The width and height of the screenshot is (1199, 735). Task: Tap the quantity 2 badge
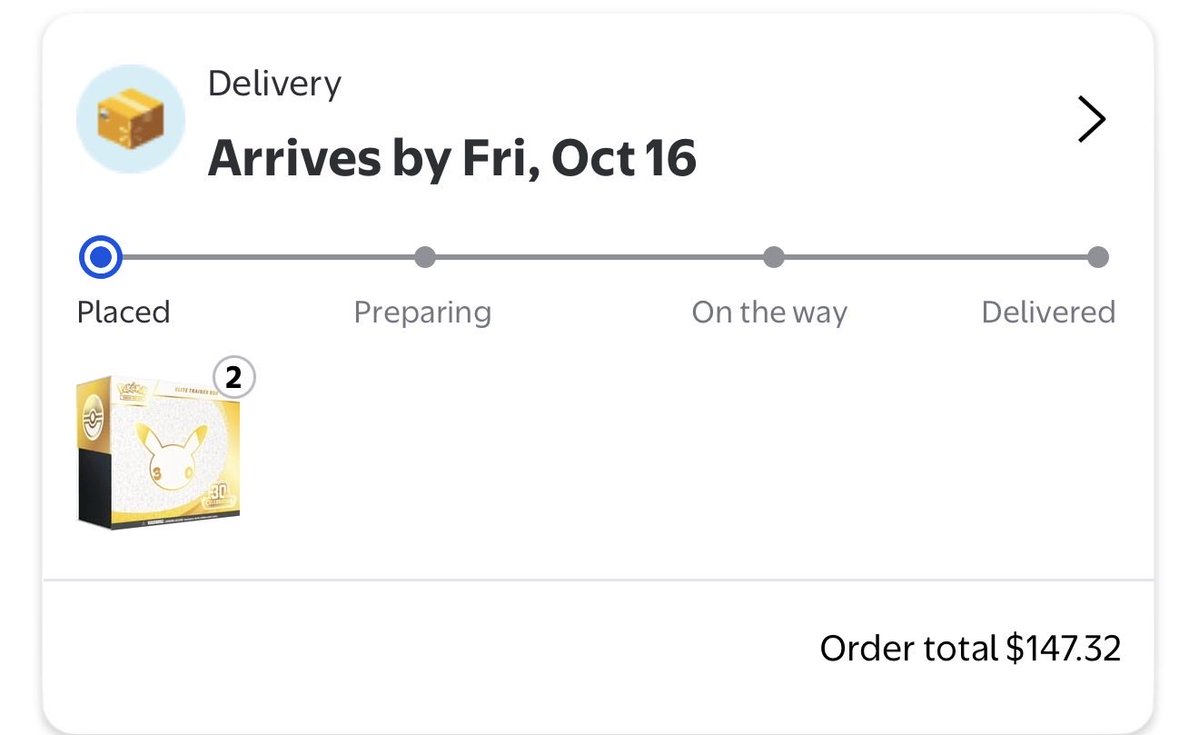(233, 377)
